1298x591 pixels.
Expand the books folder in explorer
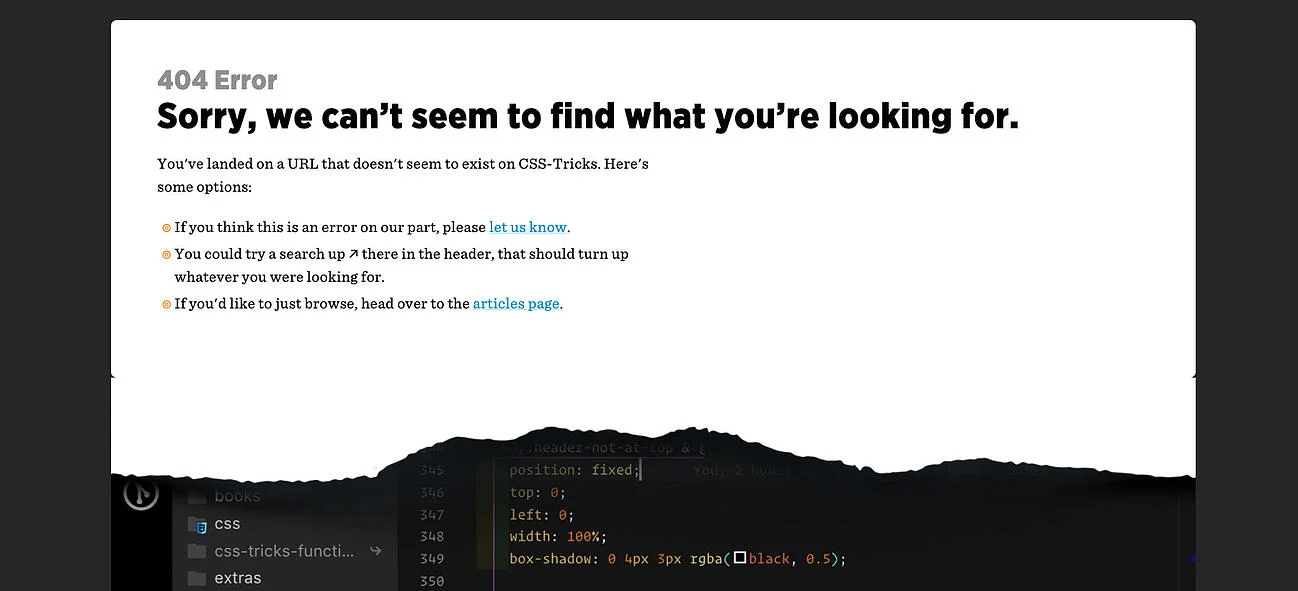(237, 497)
